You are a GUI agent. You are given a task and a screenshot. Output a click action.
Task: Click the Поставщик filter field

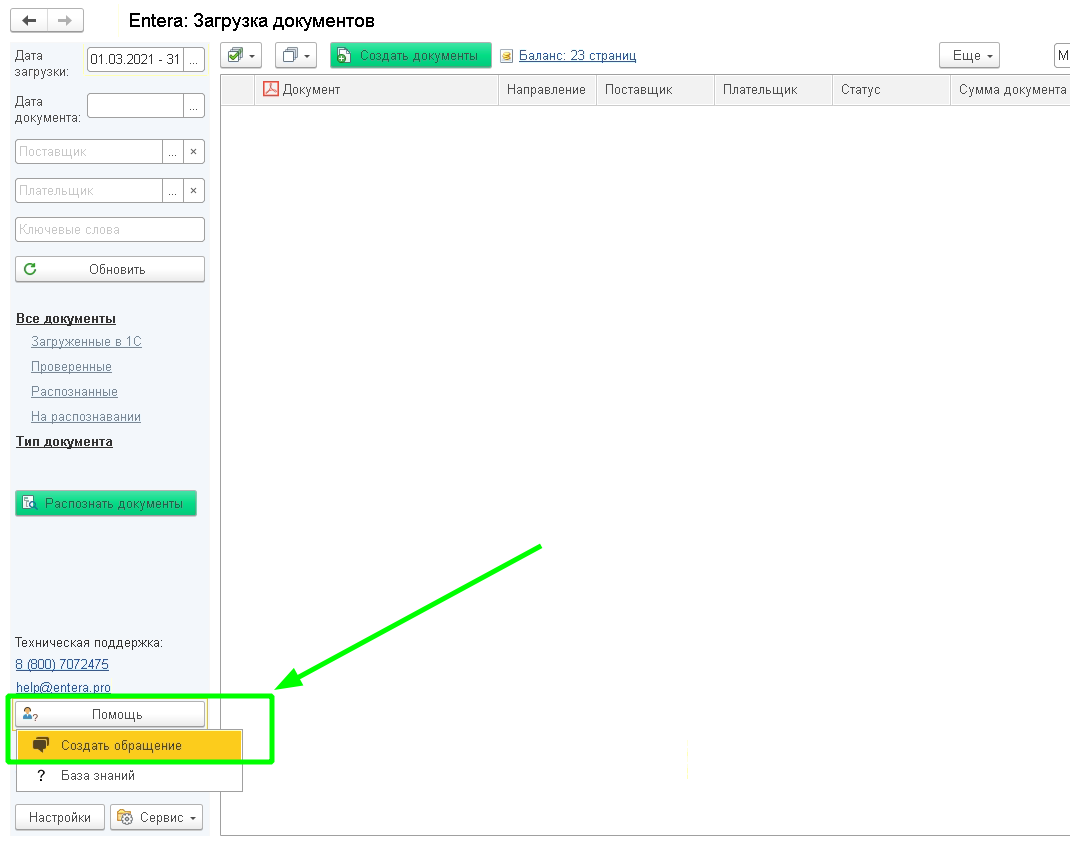89,152
